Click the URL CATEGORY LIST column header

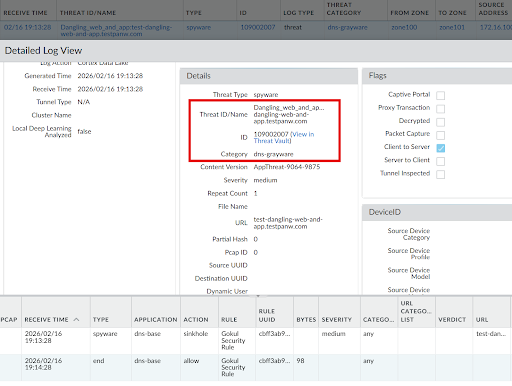click(416, 311)
